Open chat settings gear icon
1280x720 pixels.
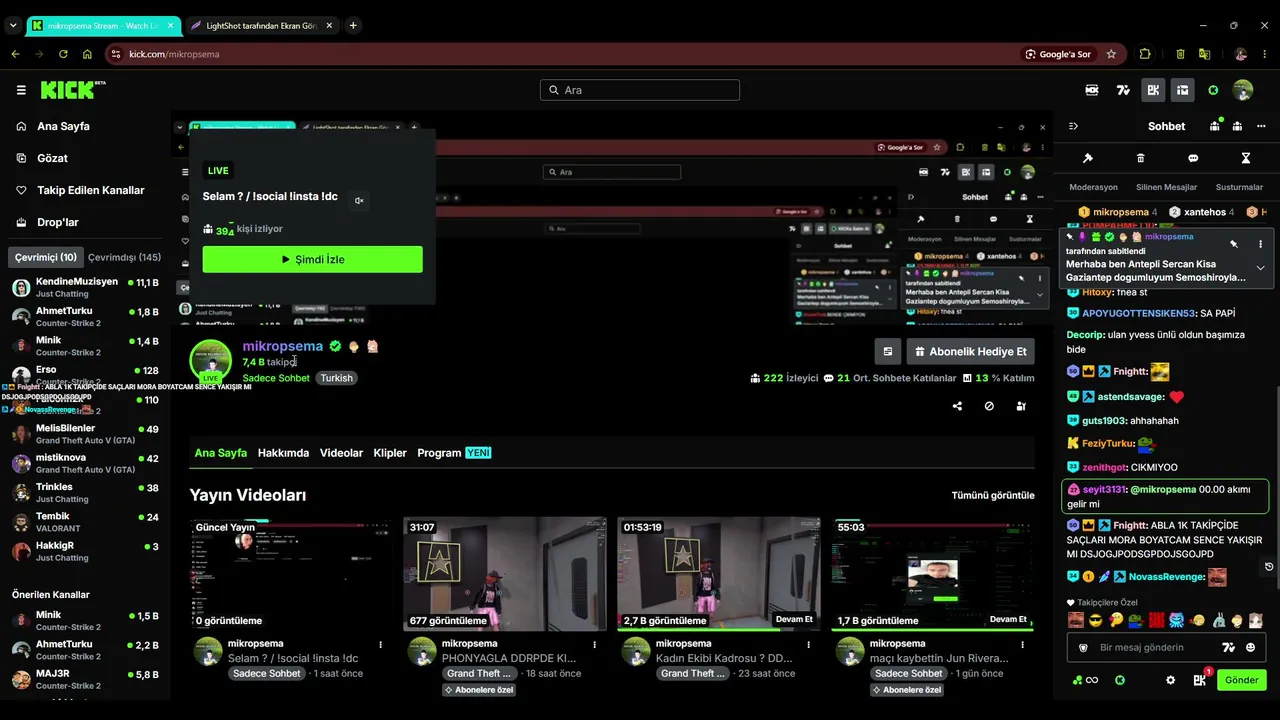click(x=1171, y=680)
